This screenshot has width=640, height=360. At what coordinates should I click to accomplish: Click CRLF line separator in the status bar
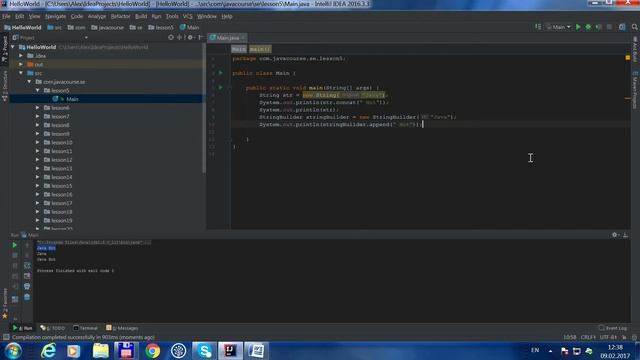pyautogui.click(x=588, y=337)
